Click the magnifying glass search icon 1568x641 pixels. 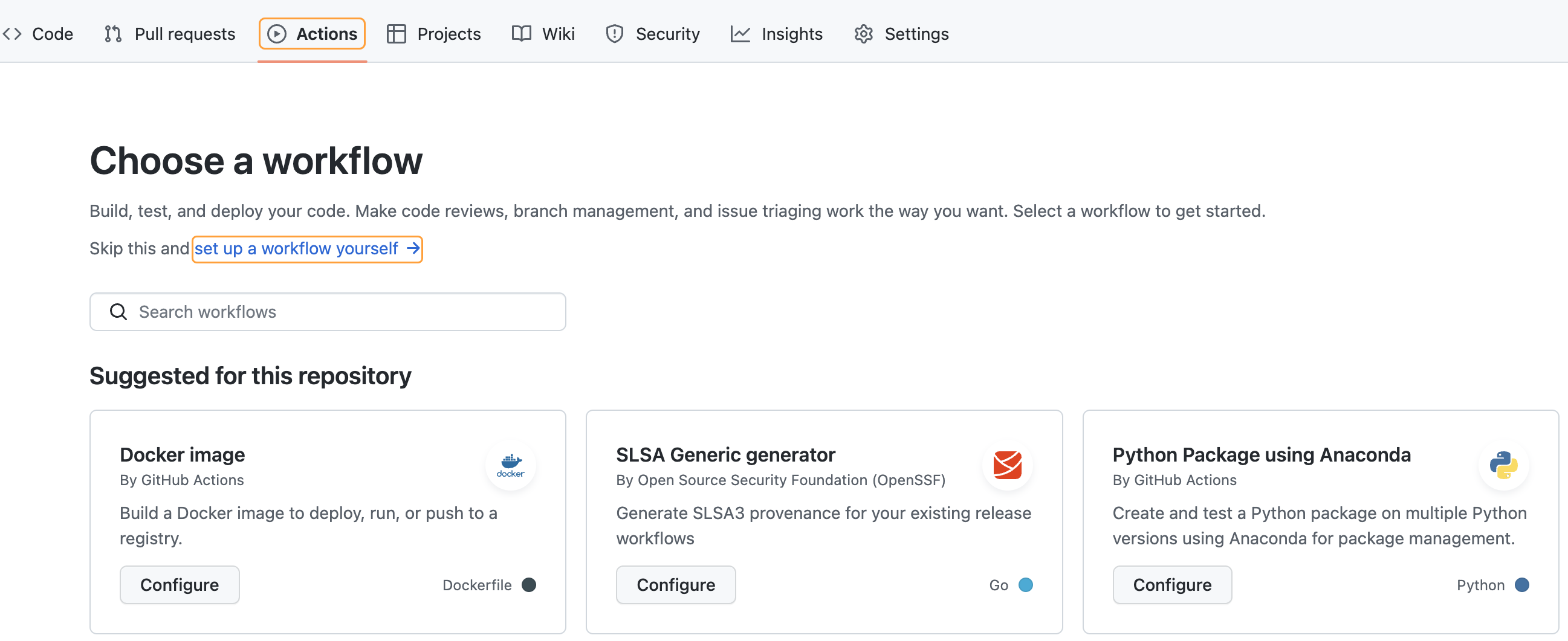pos(118,312)
